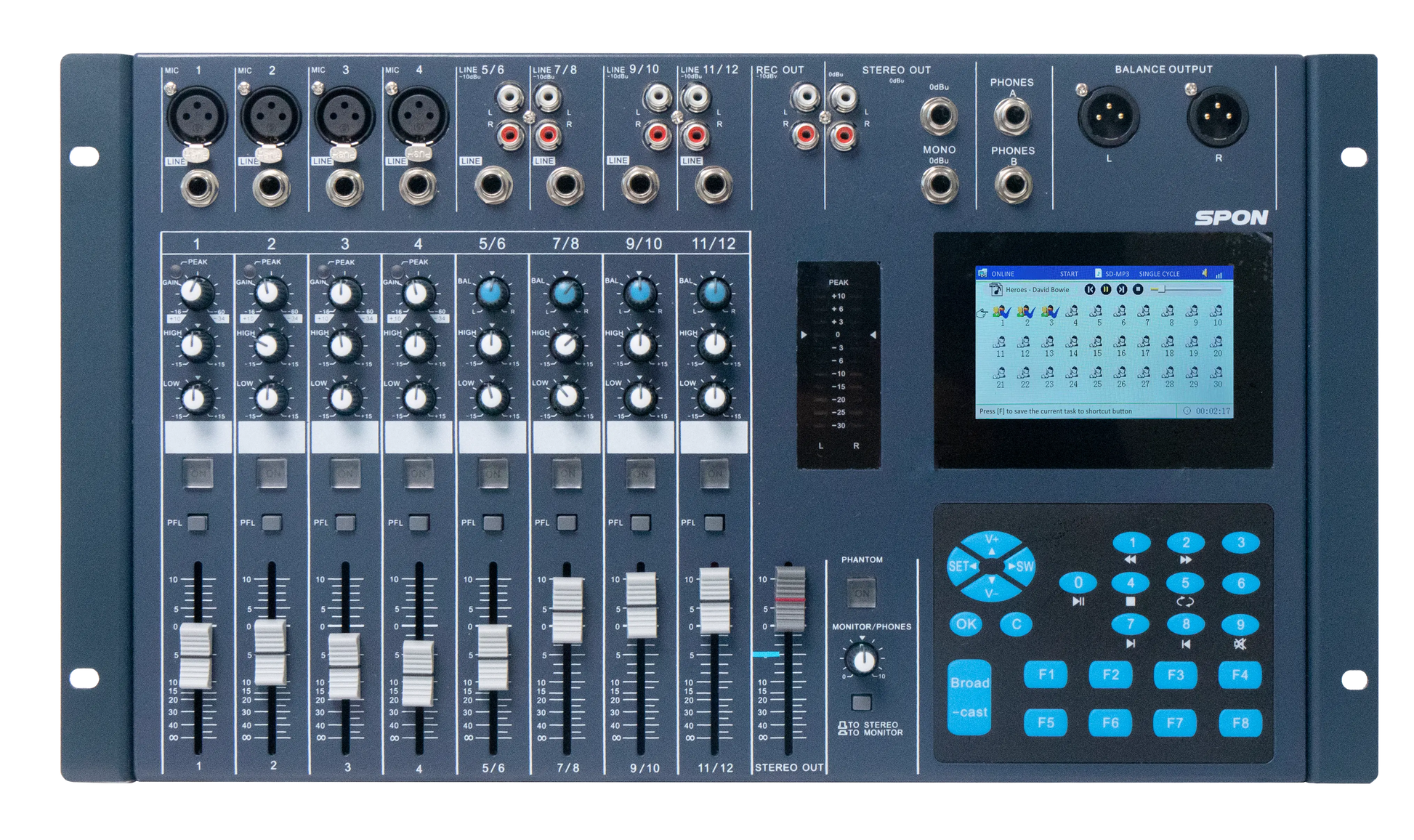
Task: Tap the yellow pause icon on the screen
Action: pos(1105,289)
